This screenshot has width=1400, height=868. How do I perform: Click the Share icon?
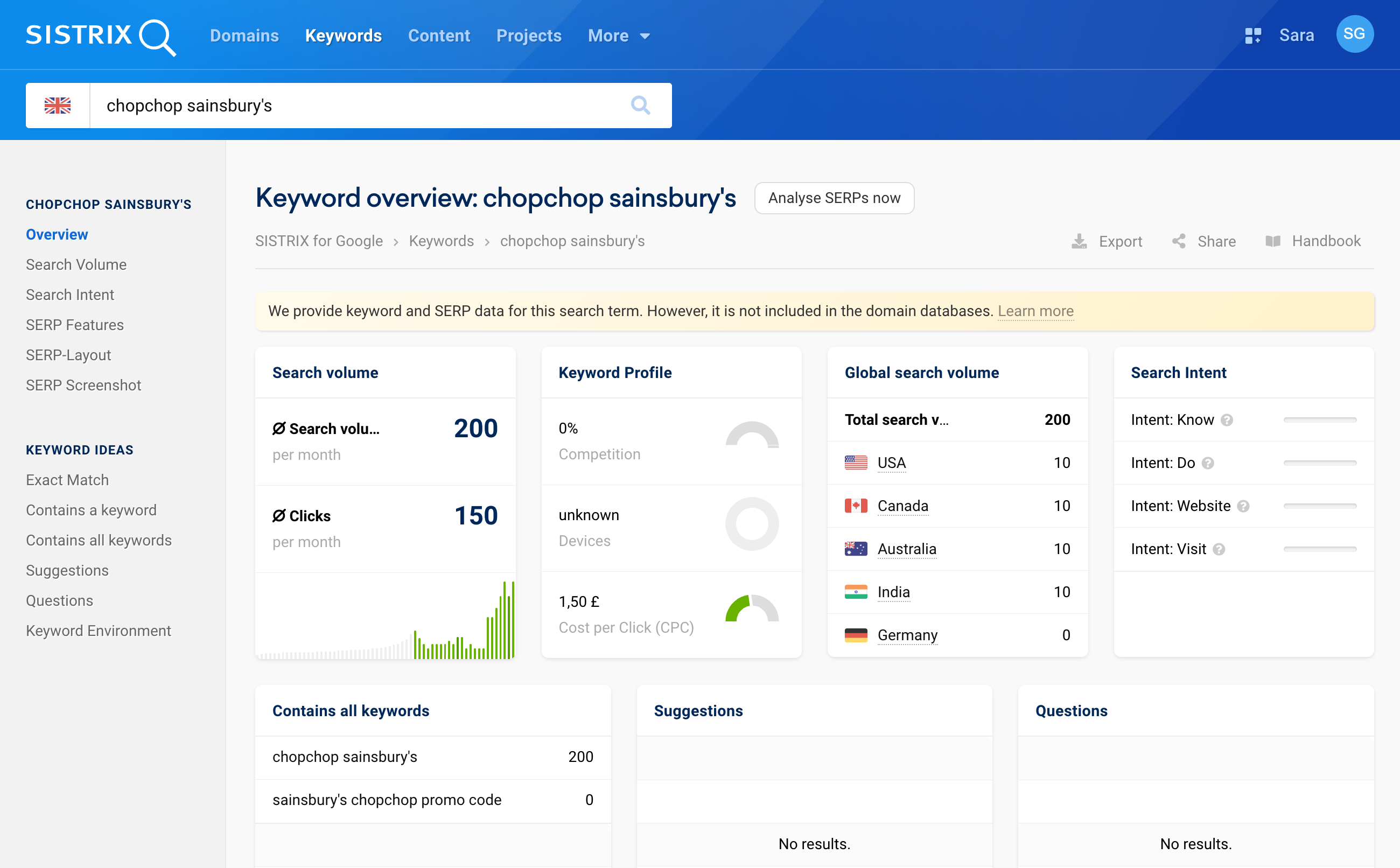(1179, 241)
